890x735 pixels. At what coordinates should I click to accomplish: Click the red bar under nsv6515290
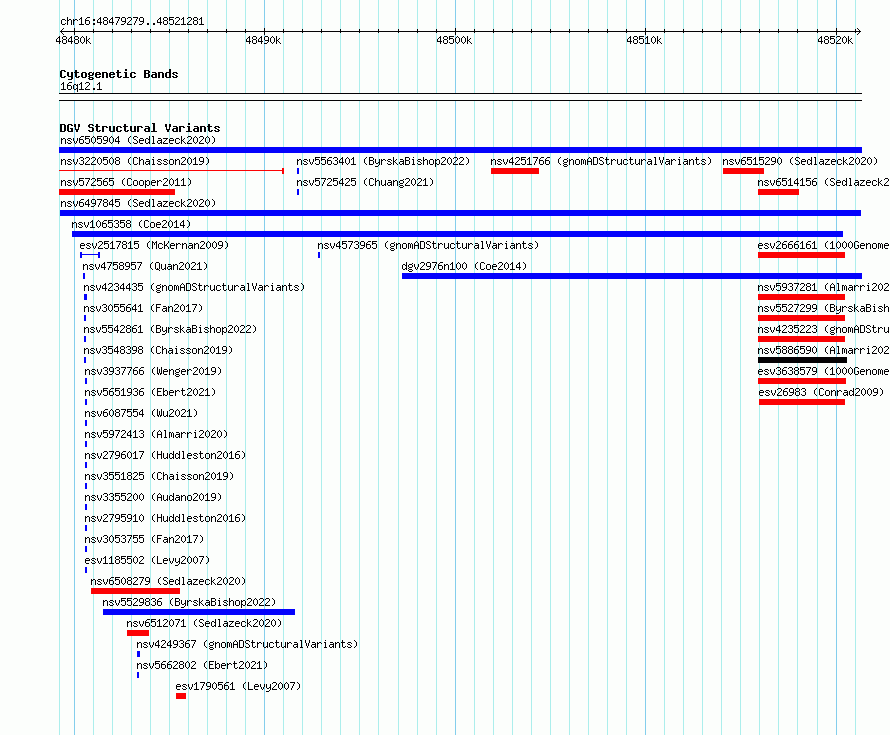744,171
